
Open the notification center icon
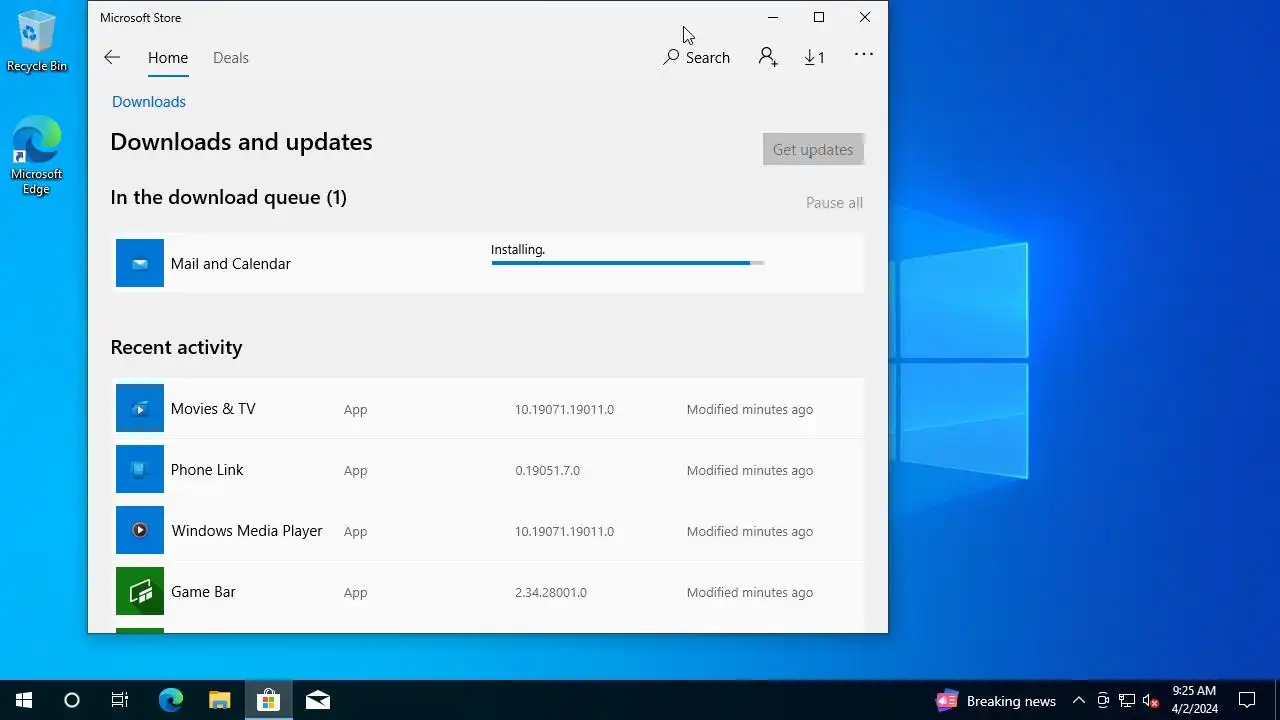click(1247, 700)
